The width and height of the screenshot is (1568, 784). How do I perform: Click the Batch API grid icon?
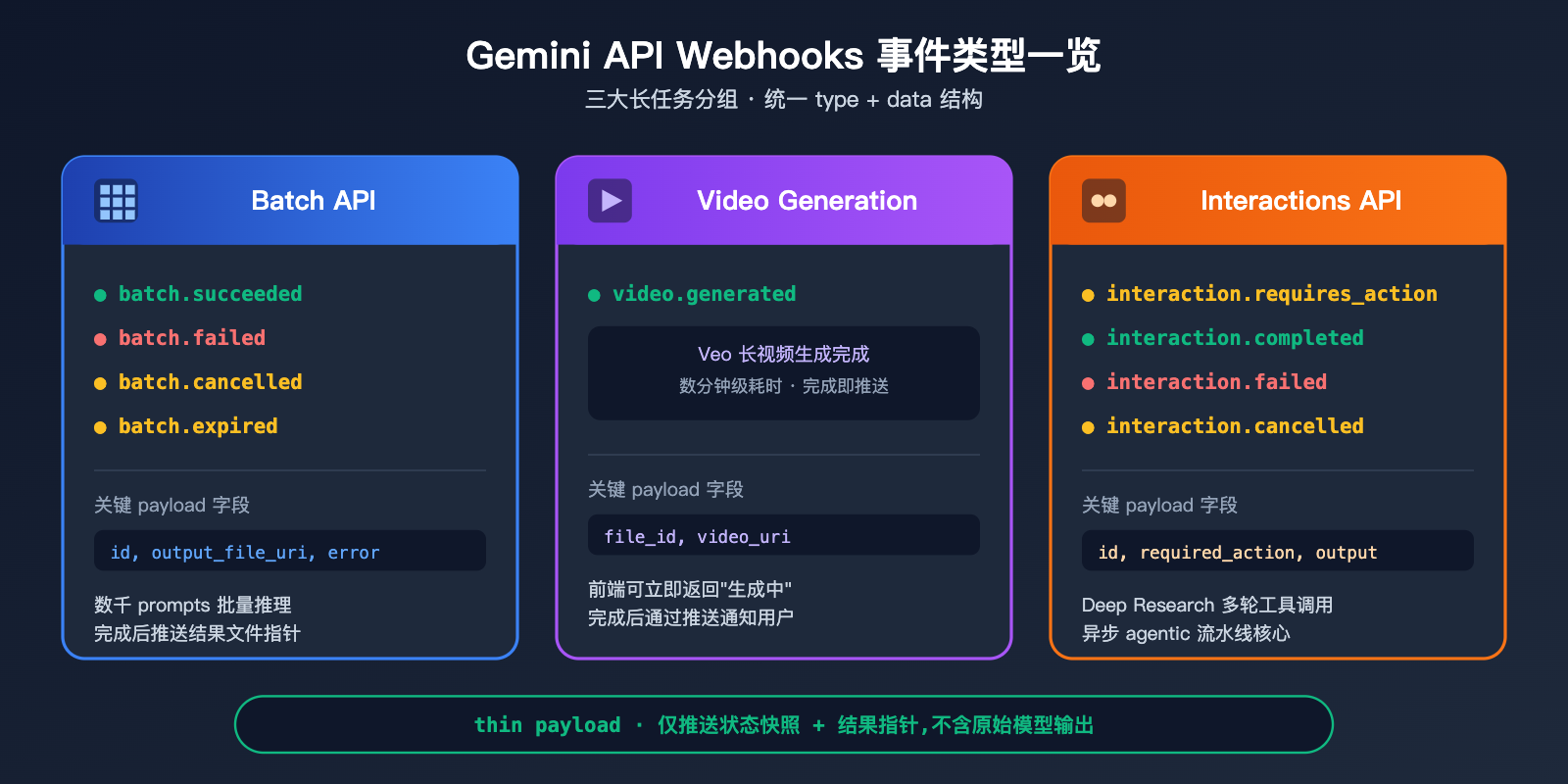pyautogui.click(x=117, y=201)
